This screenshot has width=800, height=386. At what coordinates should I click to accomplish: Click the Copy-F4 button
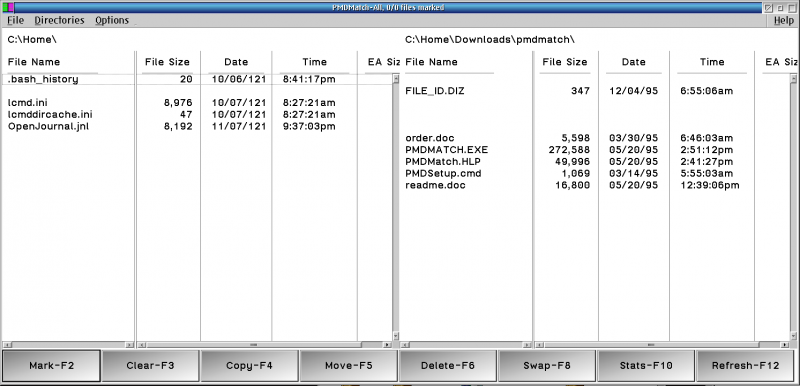tap(249, 366)
